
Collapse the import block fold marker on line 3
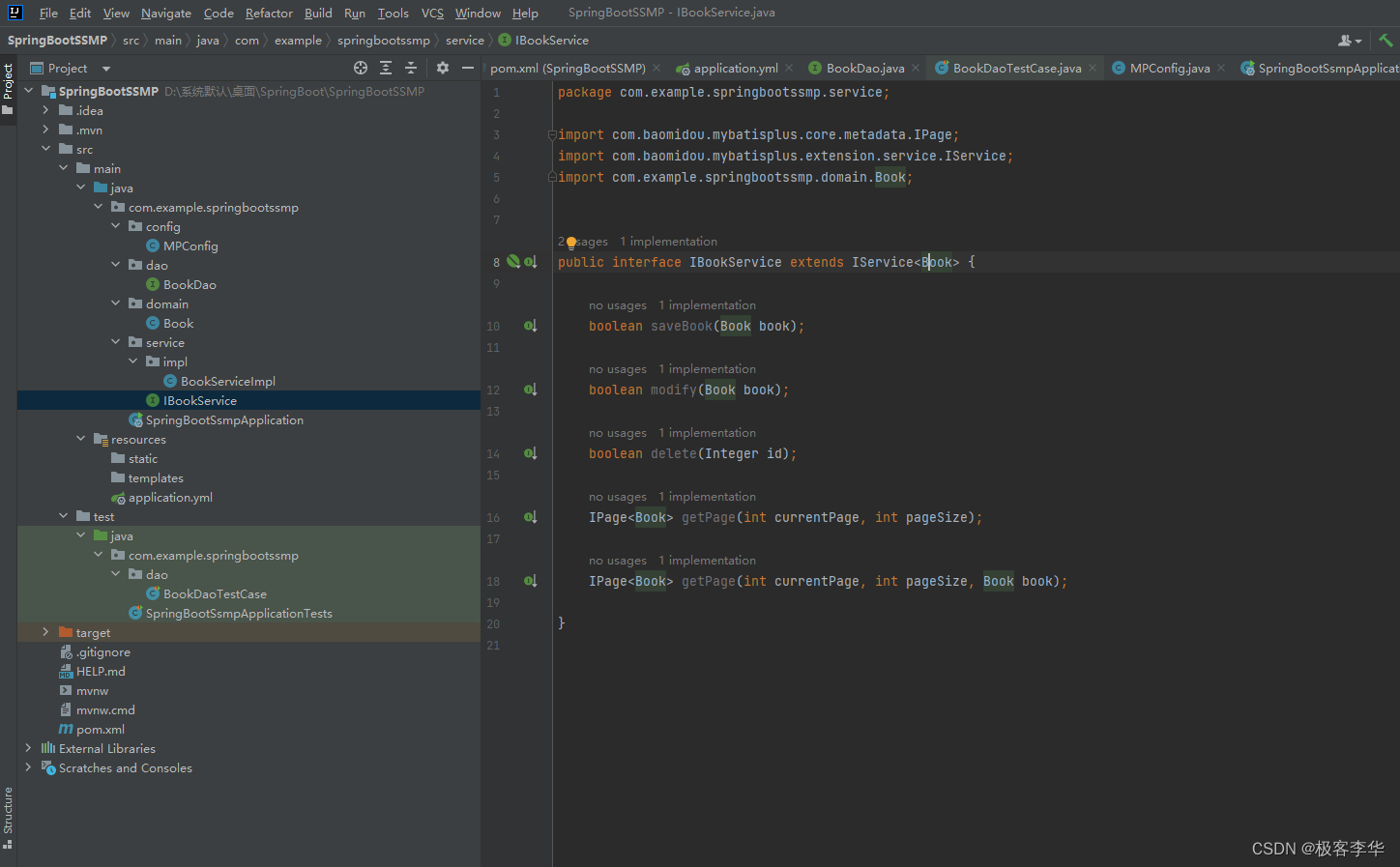[x=551, y=135]
